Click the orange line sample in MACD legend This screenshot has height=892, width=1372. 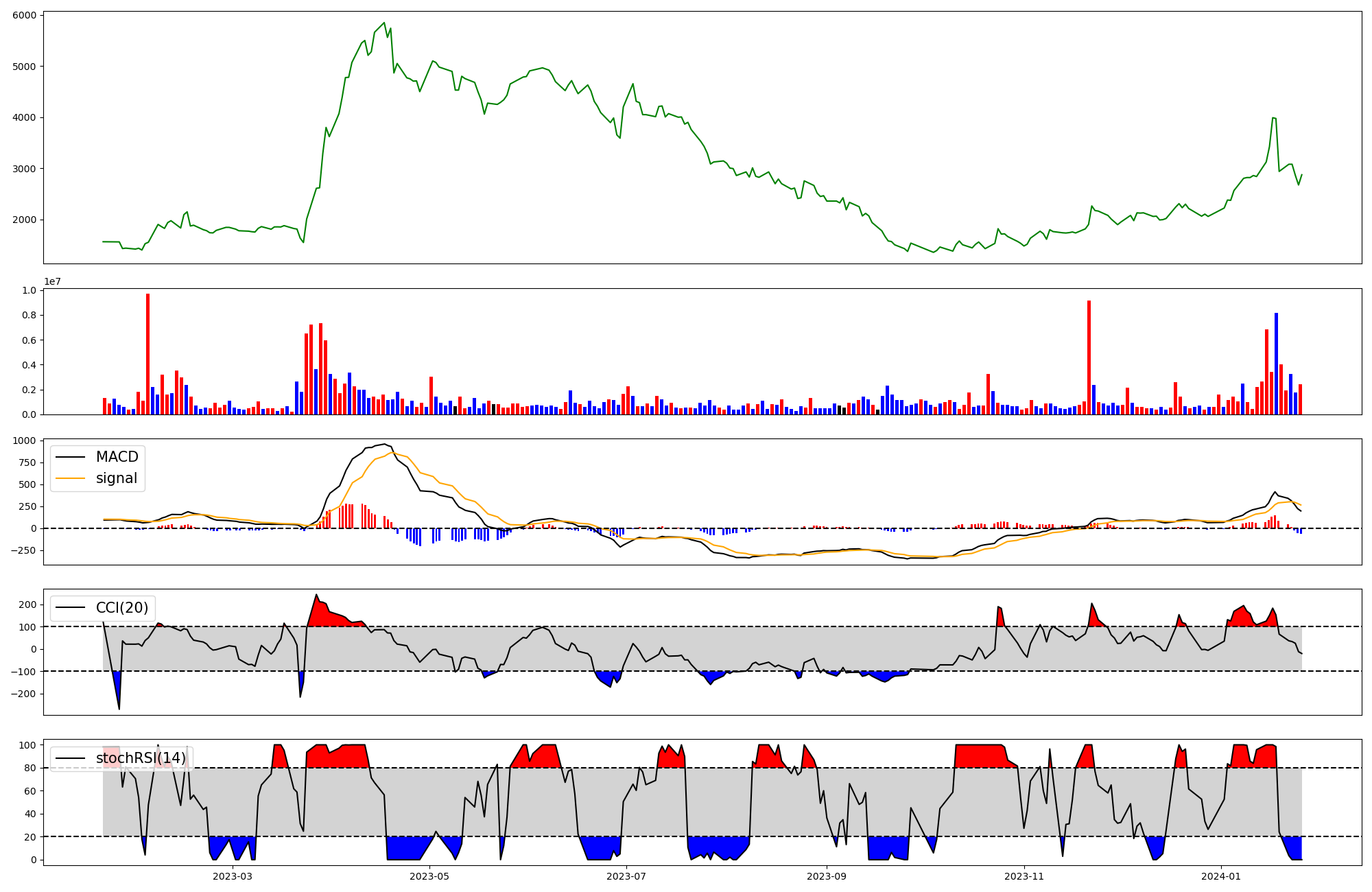(71, 478)
